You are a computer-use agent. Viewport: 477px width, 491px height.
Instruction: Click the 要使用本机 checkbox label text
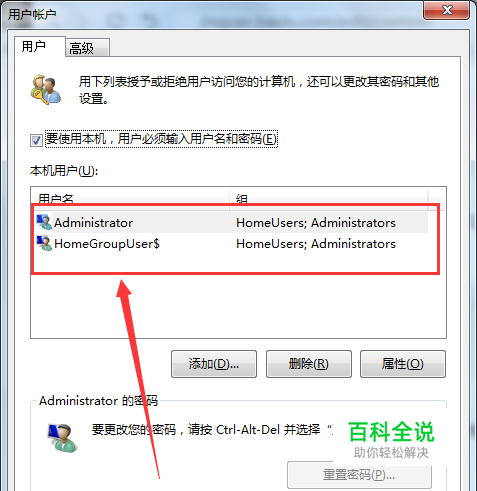coord(161,139)
